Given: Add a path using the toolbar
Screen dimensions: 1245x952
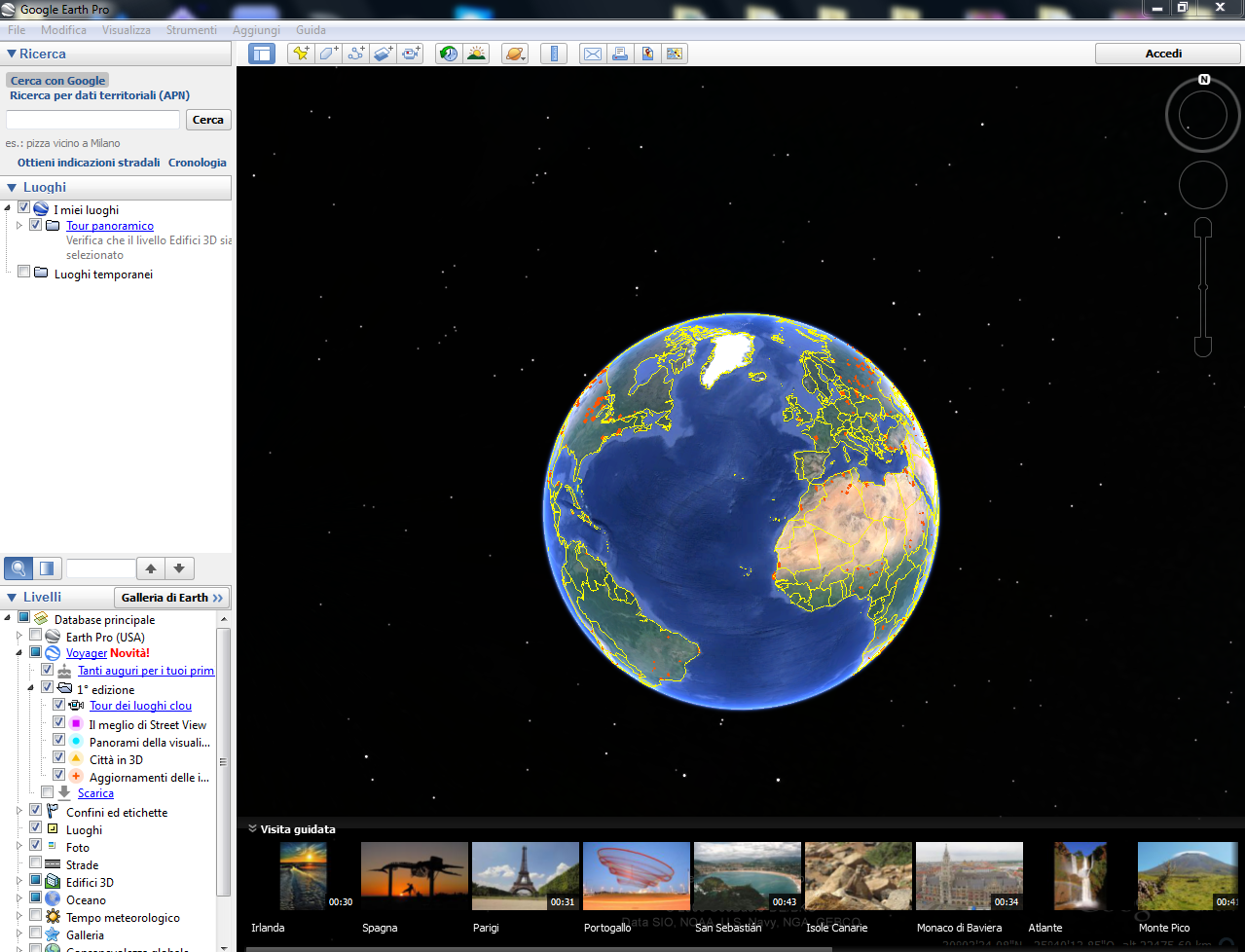Looking at the screenshot, I should pyautogui.click(x=356, y=54).
